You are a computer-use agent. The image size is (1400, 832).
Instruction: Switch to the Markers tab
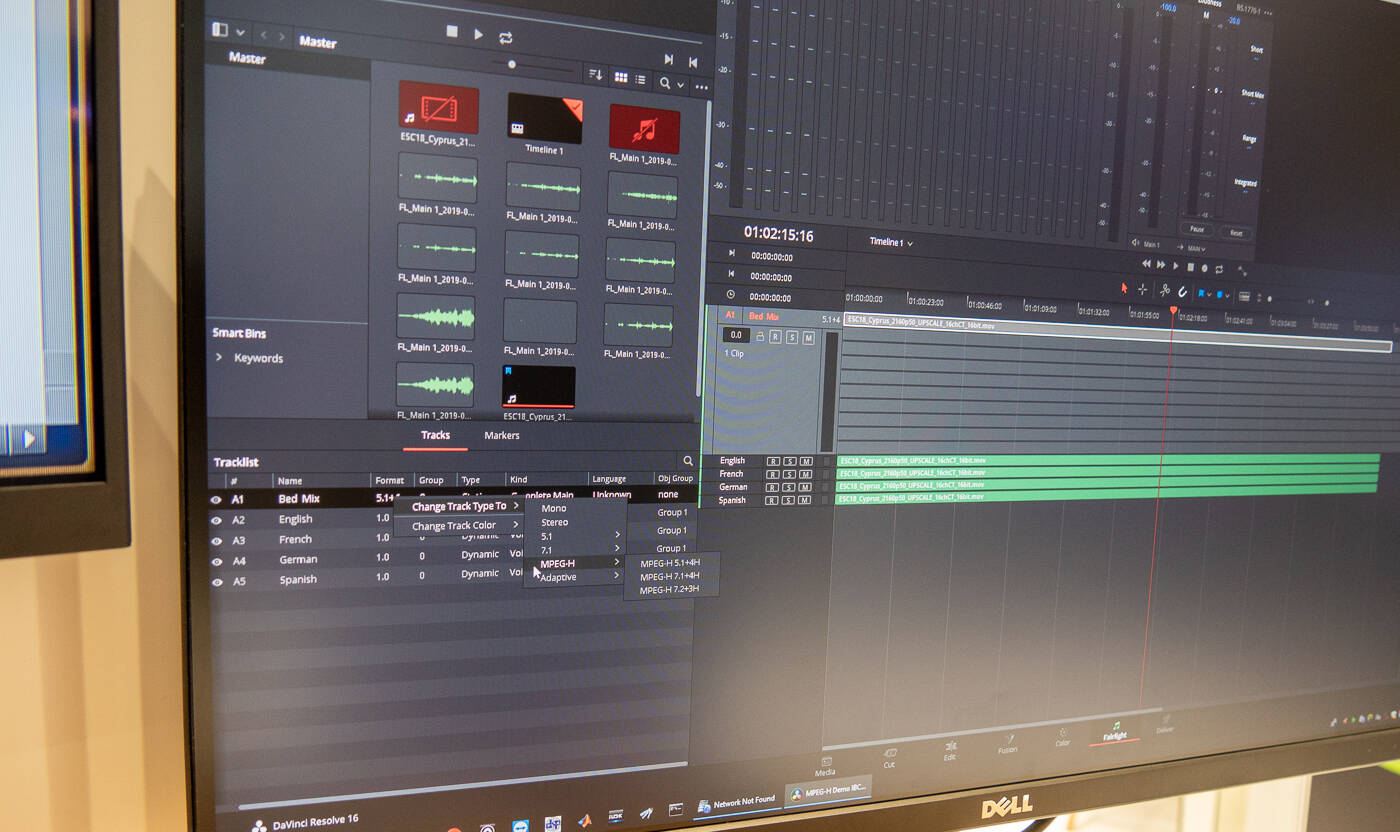[x=502, y=436]
